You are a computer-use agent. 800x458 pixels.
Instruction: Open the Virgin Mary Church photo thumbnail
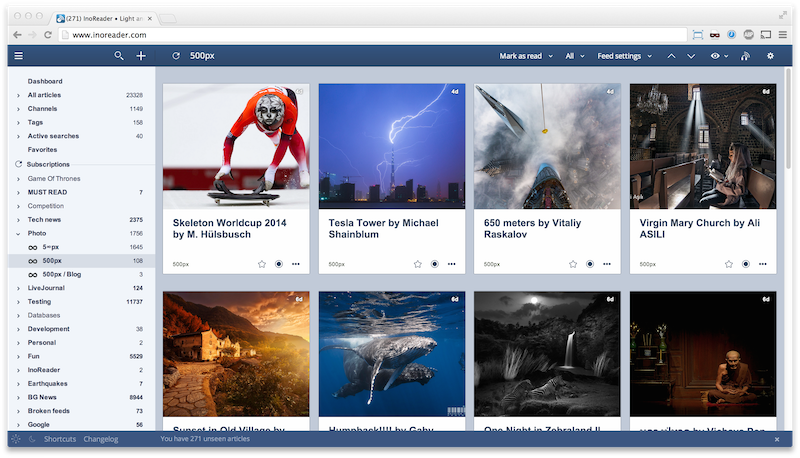[x=702, y=146]
